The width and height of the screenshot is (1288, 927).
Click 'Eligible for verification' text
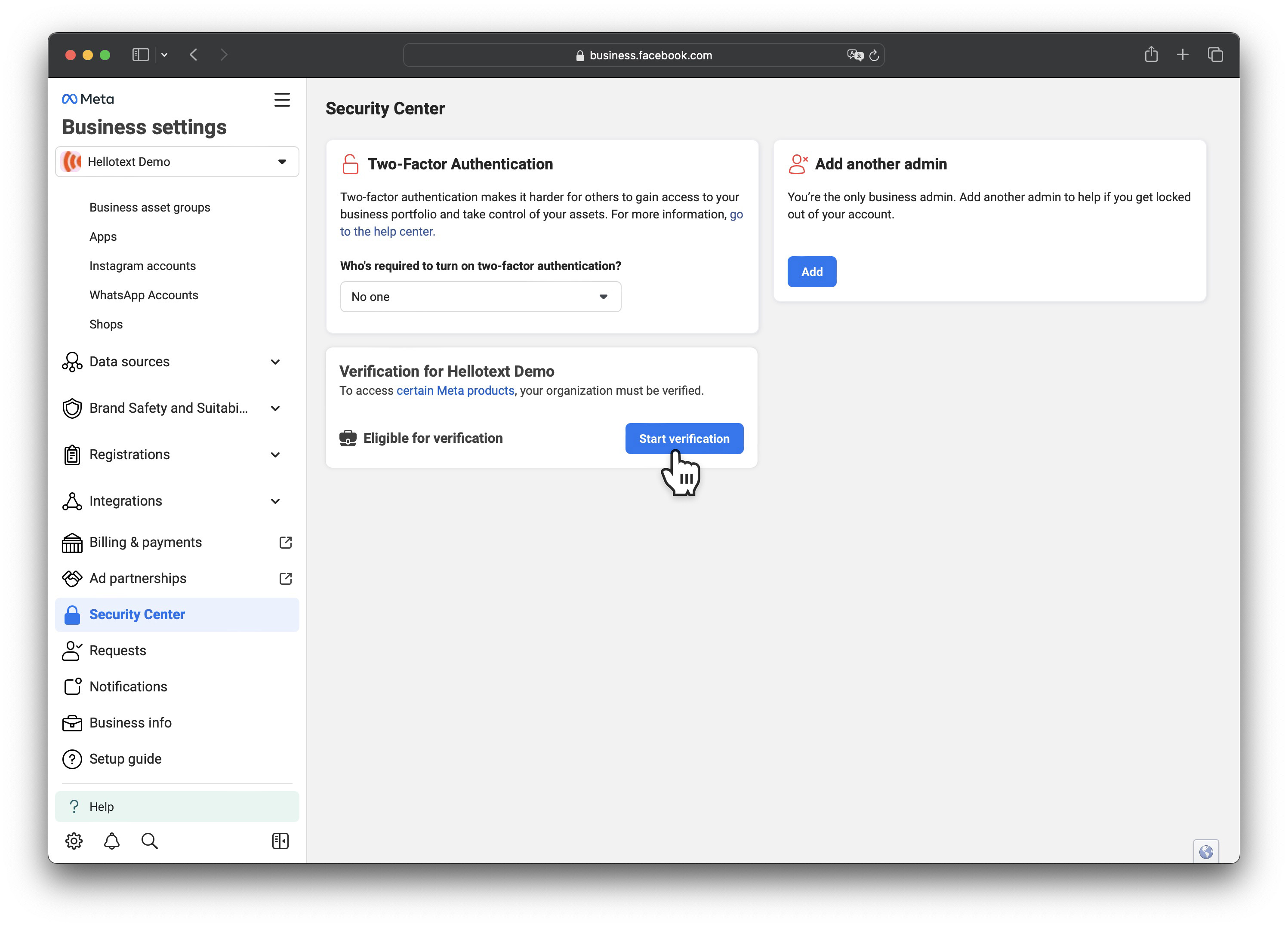433,438
